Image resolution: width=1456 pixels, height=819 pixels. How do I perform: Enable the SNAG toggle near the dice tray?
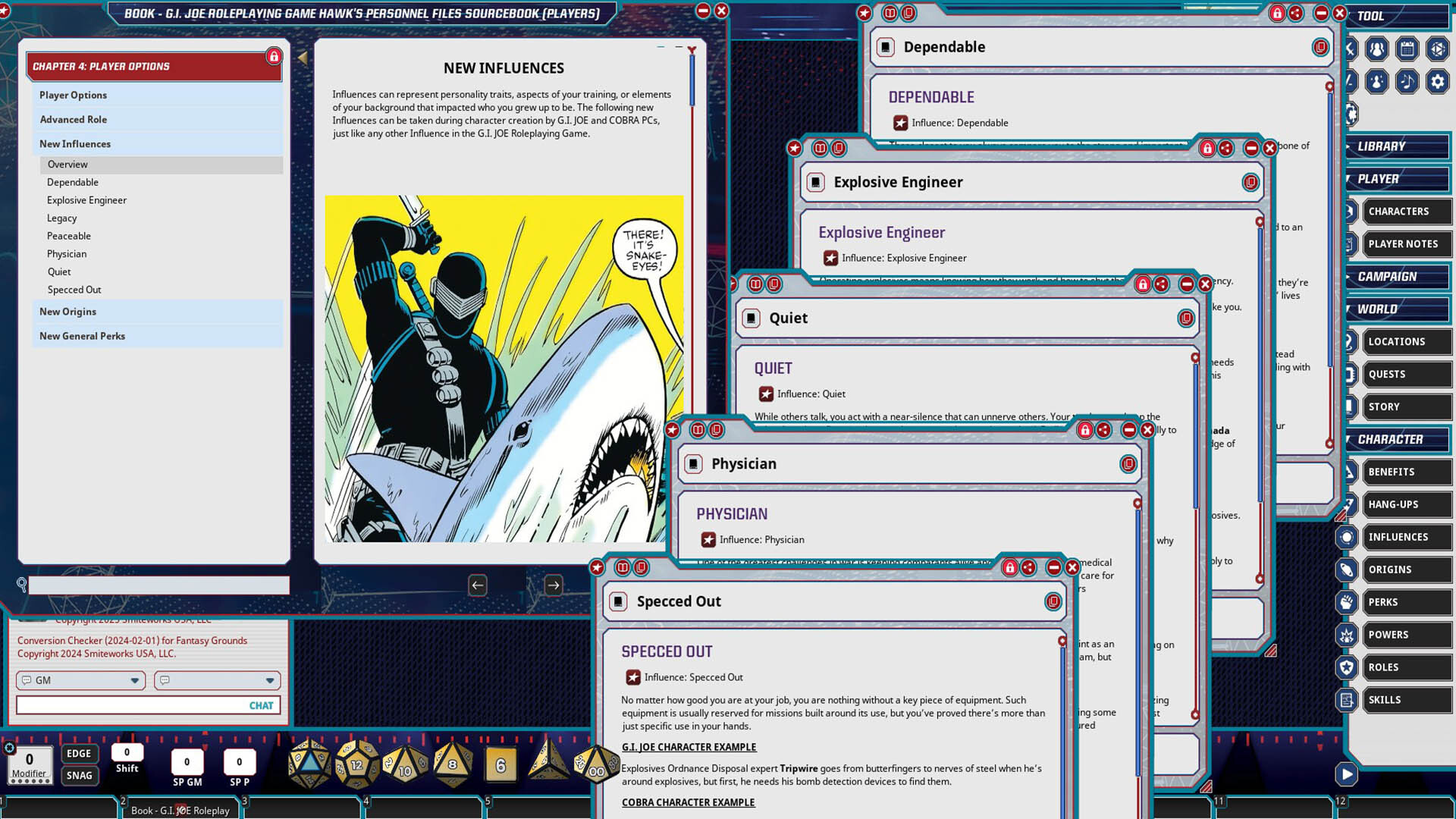[x=79, y=775]
